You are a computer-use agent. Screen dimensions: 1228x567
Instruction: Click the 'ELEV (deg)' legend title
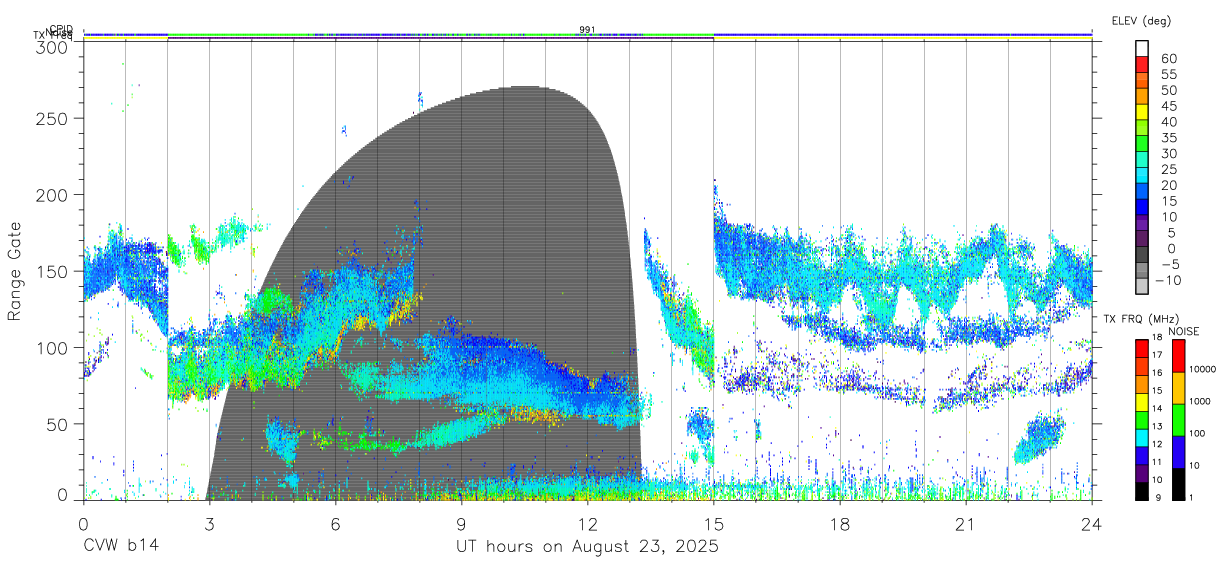1141,20
